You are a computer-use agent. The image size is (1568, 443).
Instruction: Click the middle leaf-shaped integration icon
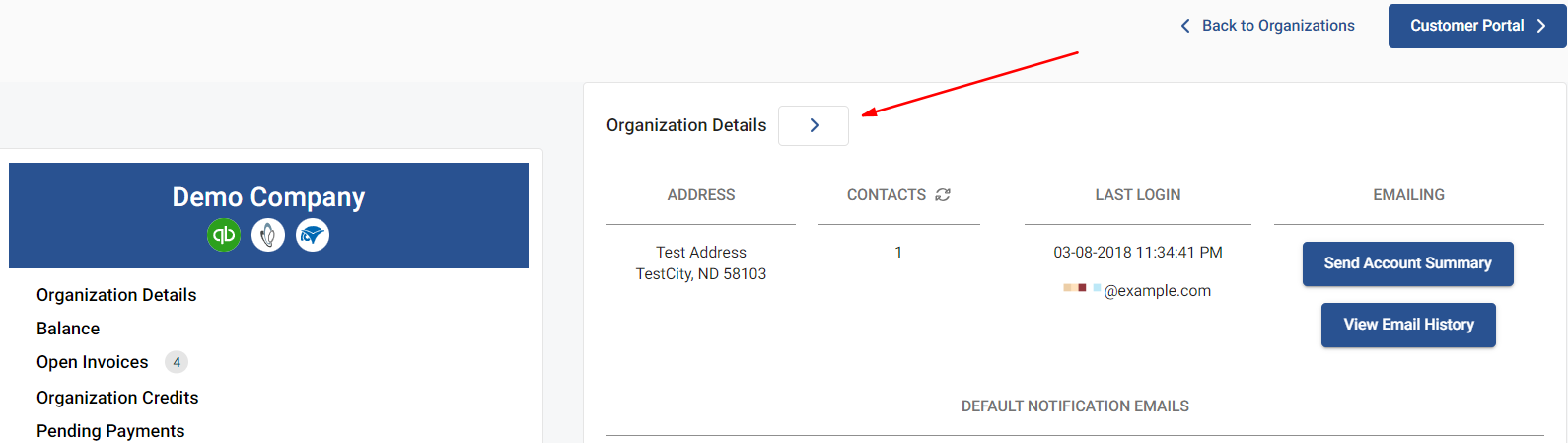[268, 235]
